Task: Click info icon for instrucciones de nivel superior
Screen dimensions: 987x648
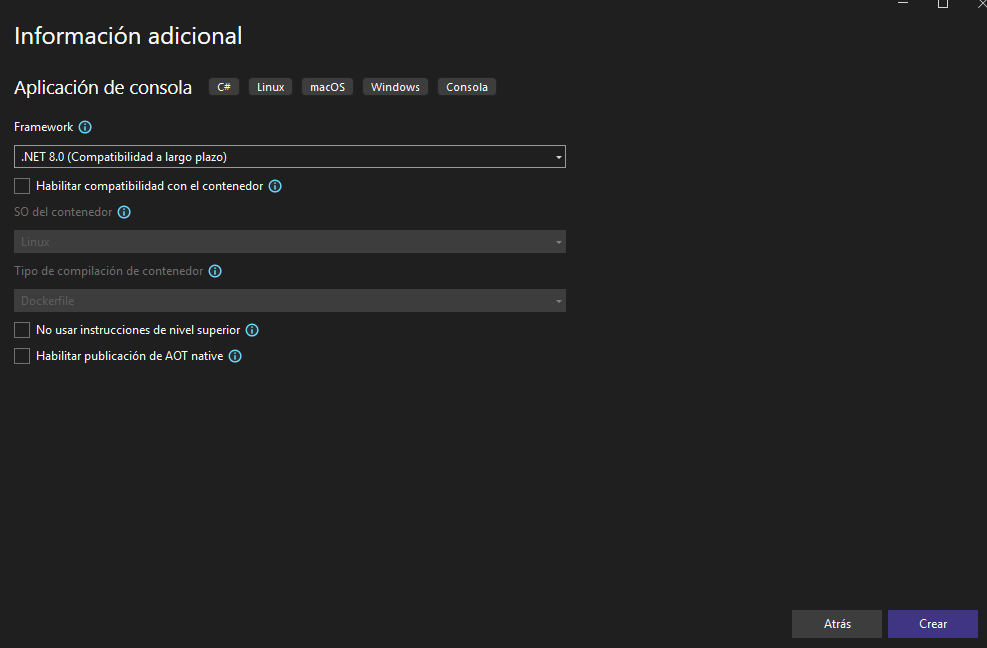Action: 252,330
